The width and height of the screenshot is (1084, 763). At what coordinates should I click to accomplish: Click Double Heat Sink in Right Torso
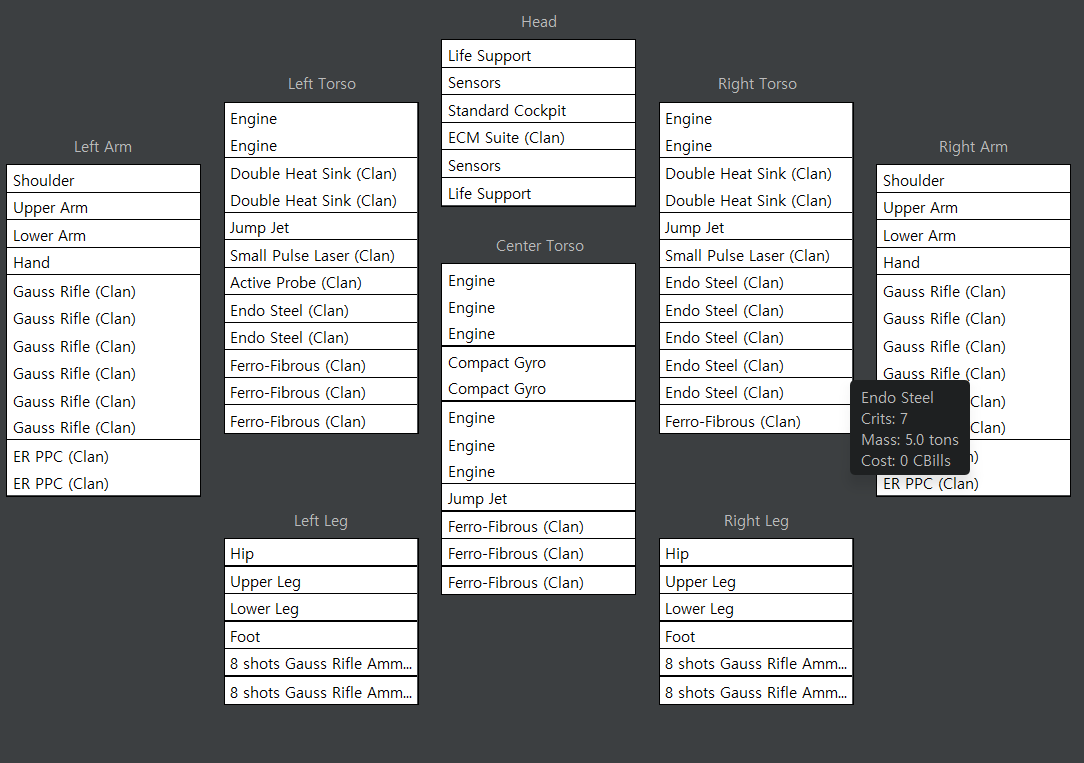756,186
